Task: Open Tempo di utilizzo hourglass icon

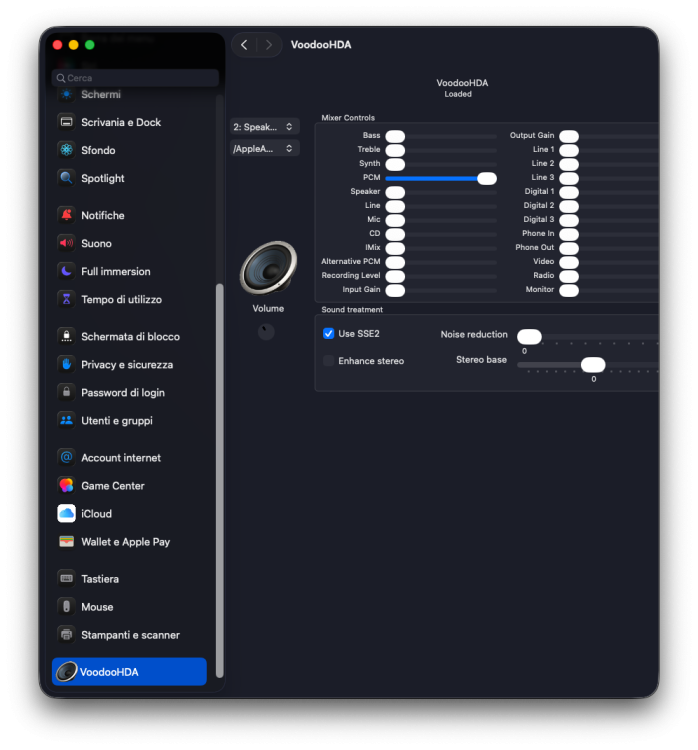Action: tap(66, 299)
